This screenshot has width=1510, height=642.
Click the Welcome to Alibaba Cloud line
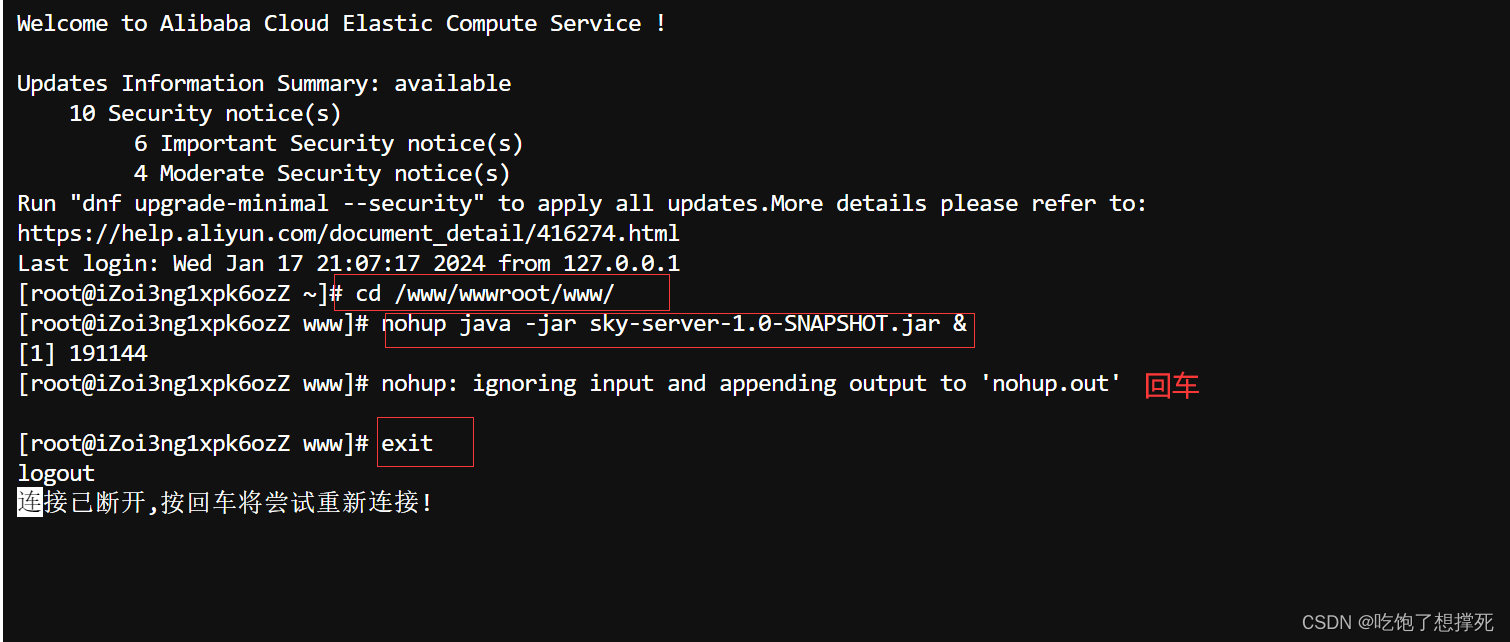pos(341,24)
